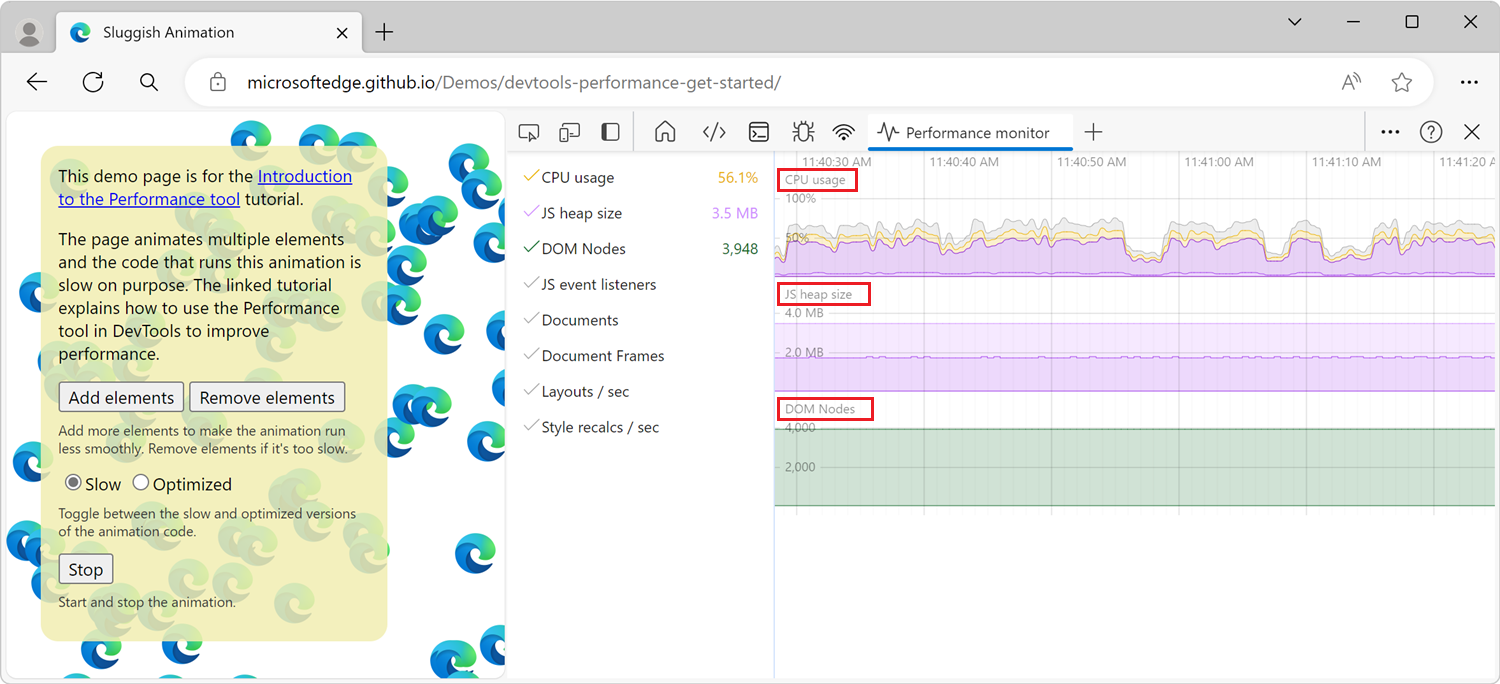
Task: Open the Network tool icon
Action: (x=844, y=132)
